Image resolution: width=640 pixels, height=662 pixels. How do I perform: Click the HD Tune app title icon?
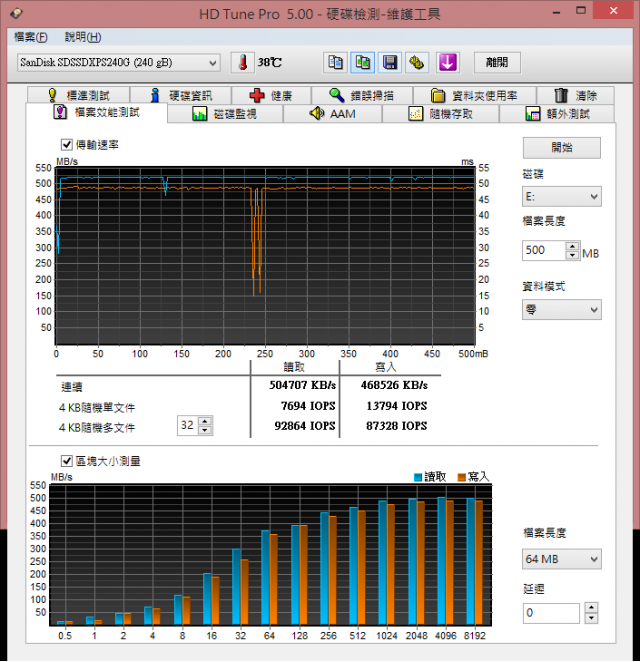point(16,14)
